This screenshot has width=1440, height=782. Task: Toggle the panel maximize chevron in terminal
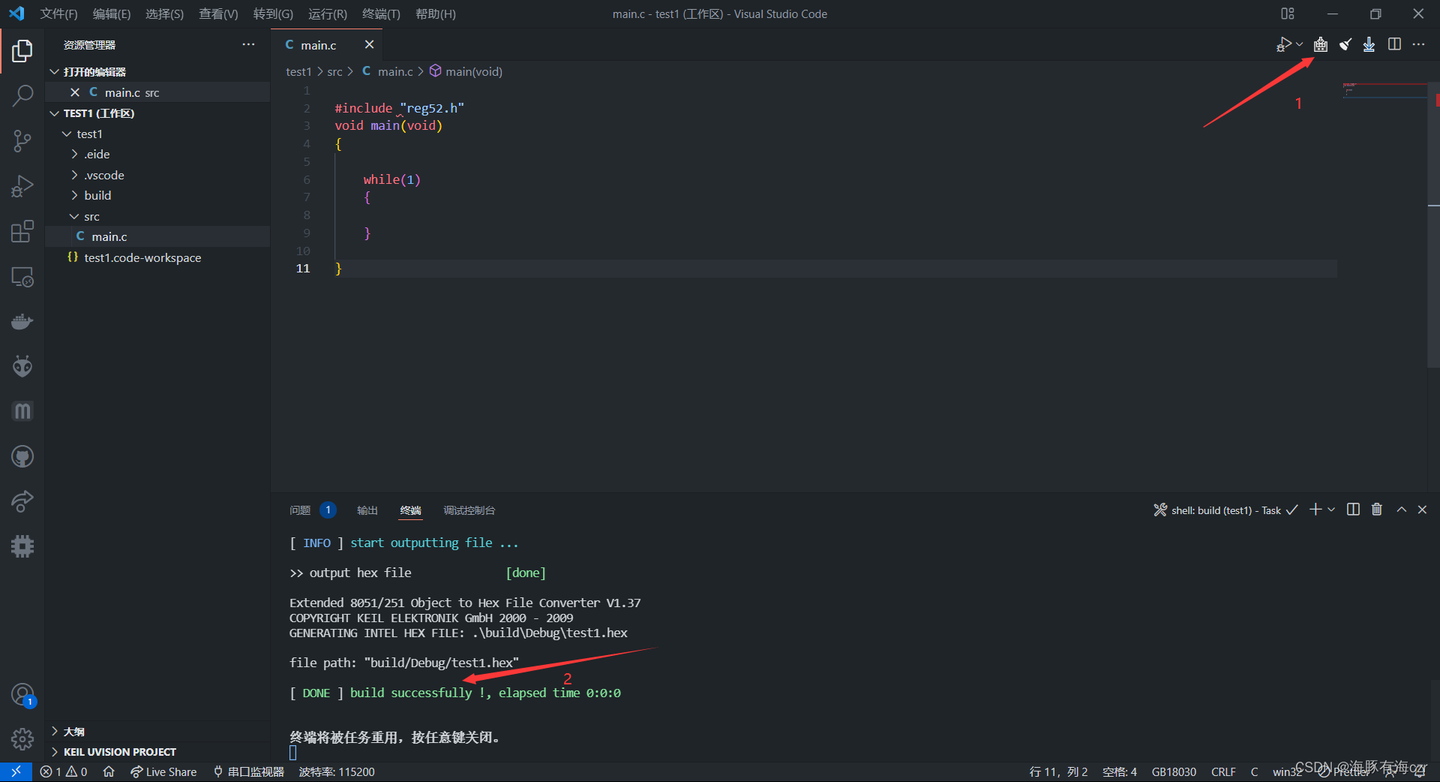(x=1401, y=509)
